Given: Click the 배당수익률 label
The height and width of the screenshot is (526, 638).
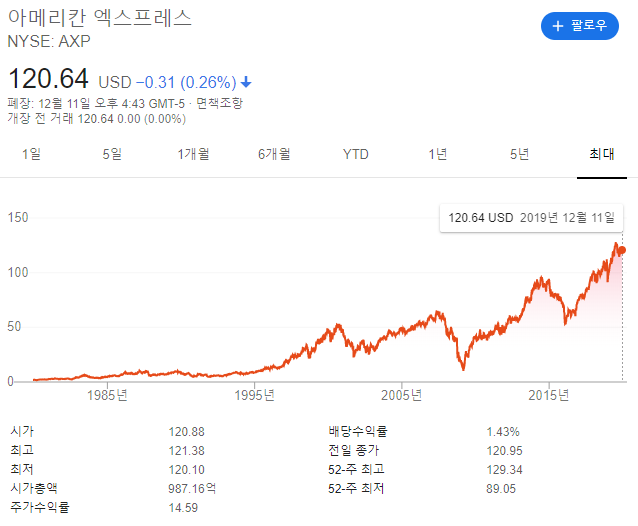Looking at the screenshot, I should 358,431.
